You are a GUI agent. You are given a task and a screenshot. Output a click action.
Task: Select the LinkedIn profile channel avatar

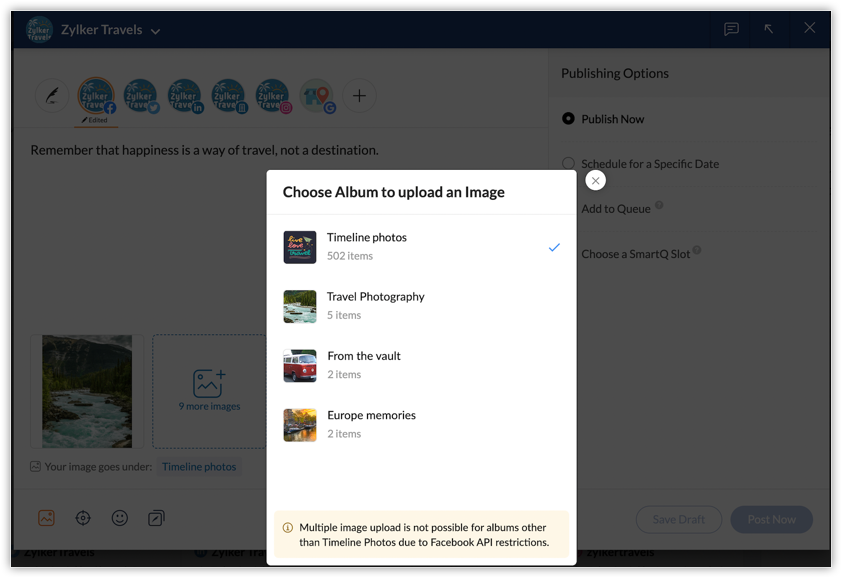185,96
